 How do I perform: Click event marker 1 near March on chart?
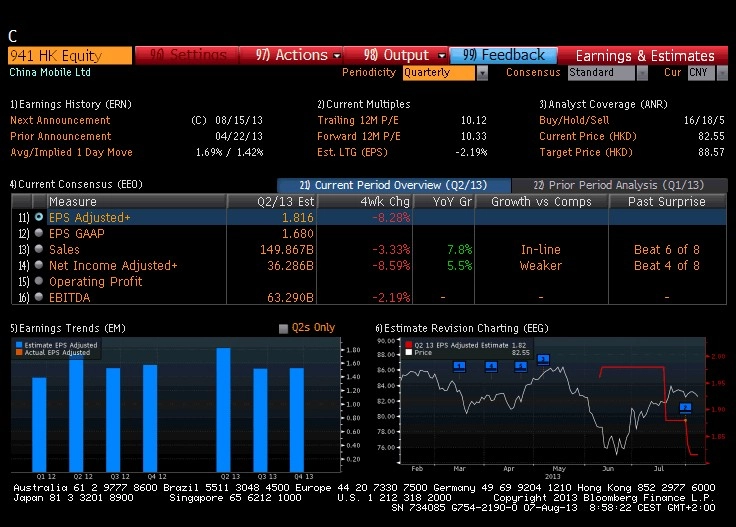[460, 367]
